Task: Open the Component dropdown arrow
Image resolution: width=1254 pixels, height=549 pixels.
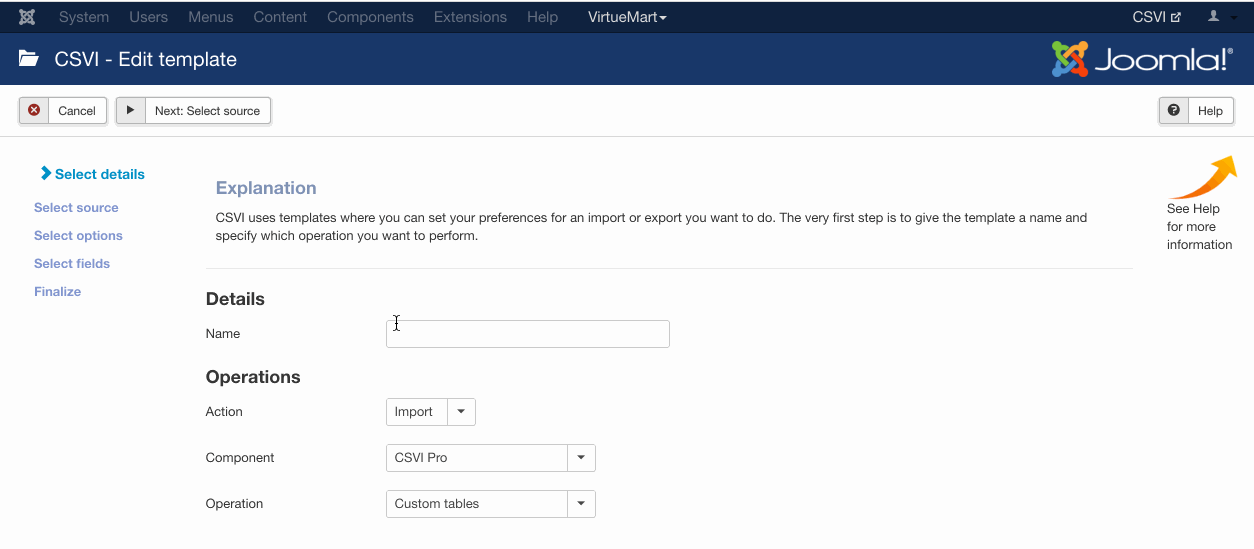Action: tap(581, 458)
